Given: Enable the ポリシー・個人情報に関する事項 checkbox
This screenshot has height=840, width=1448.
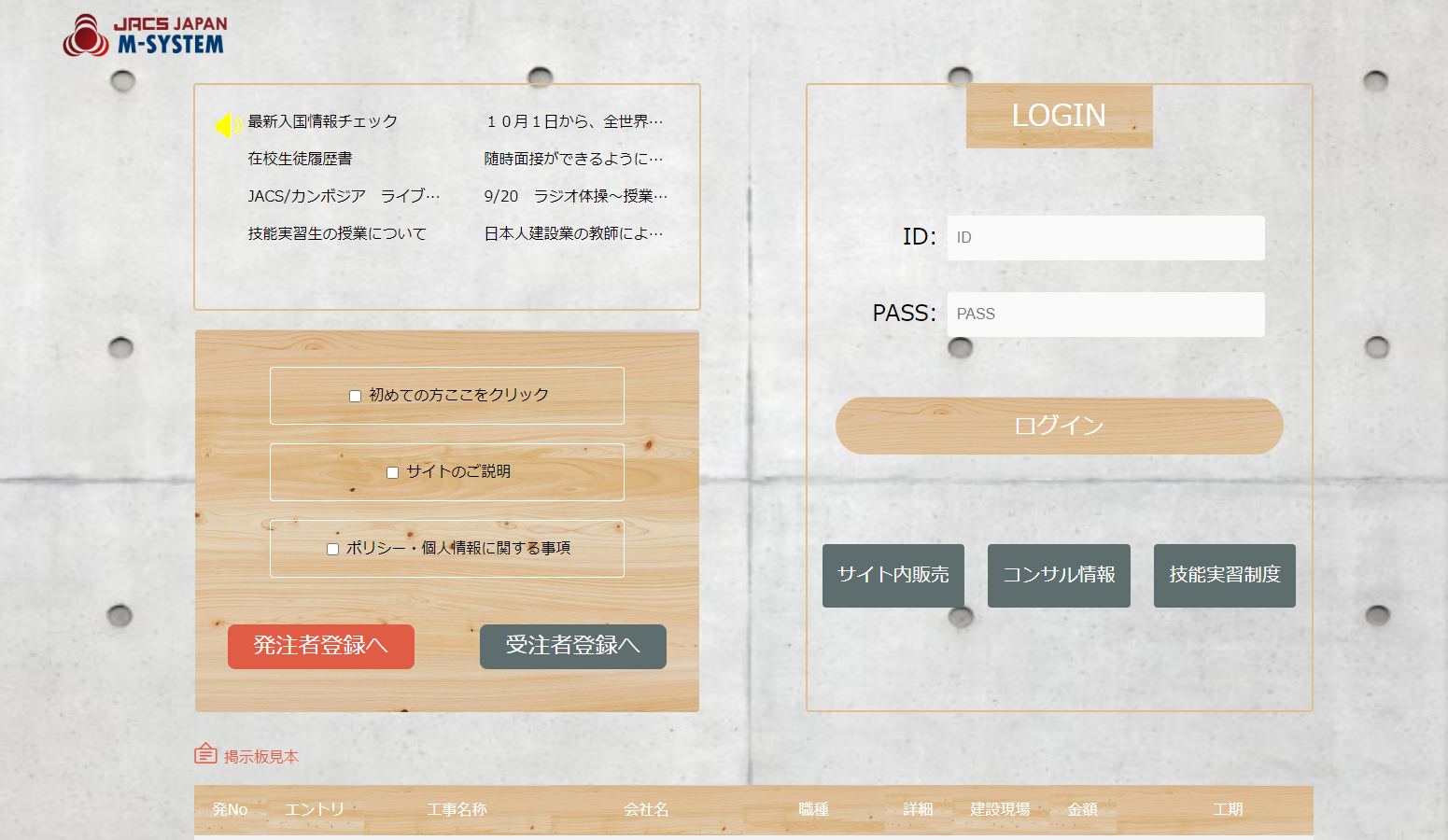Looking at the screenshot, I should click(x=332, y=549).
